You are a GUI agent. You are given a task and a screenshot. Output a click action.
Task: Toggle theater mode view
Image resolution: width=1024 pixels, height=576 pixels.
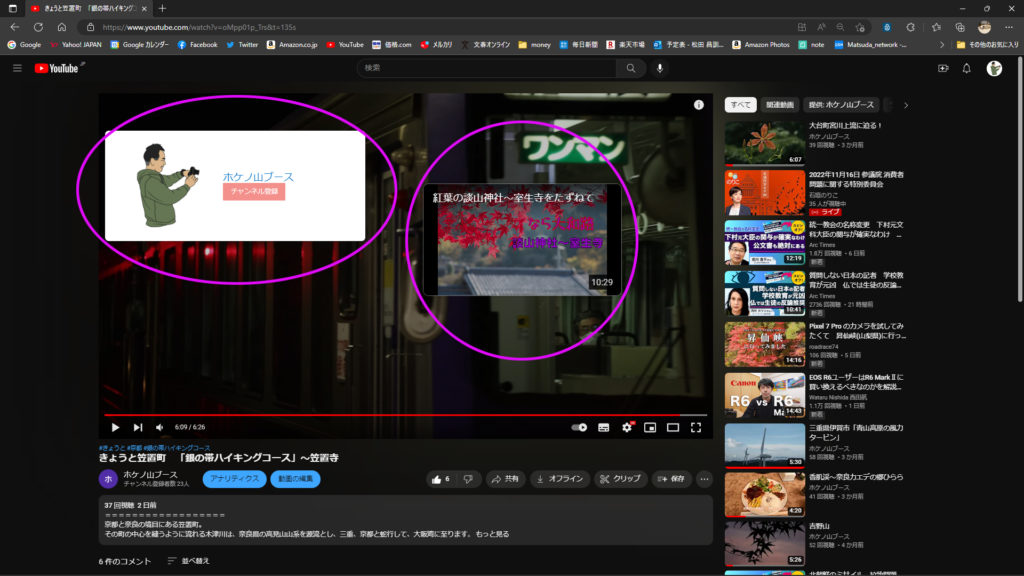[673, 427]
